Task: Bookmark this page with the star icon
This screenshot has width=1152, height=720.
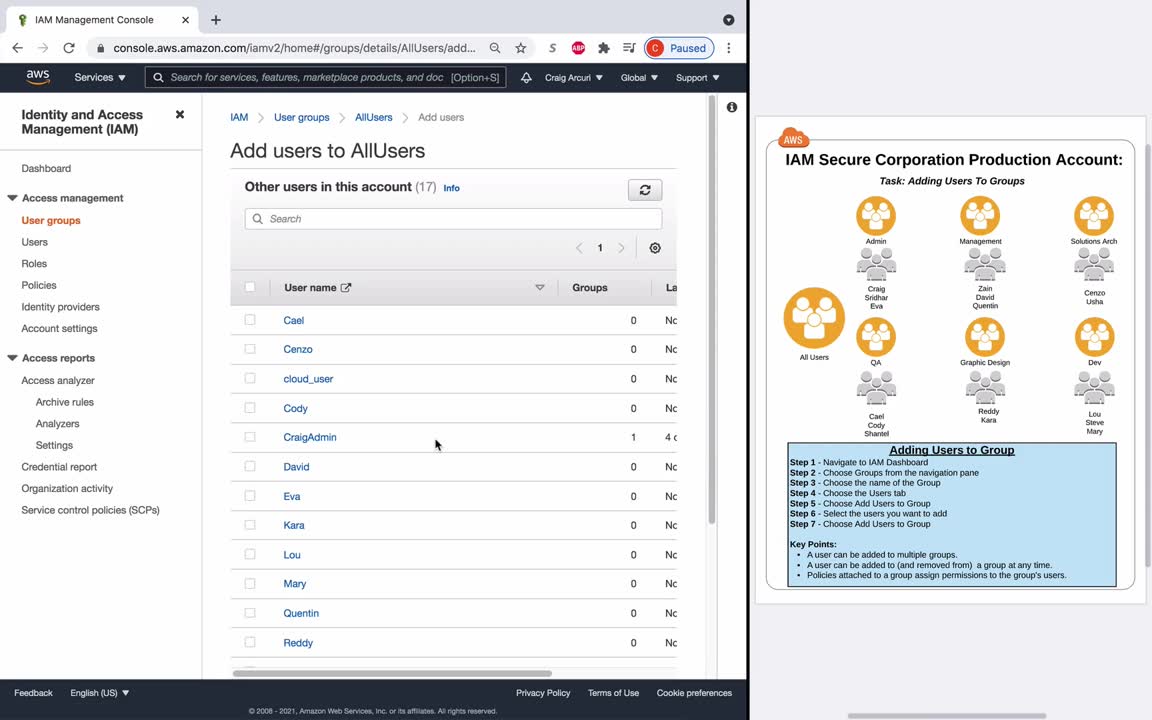Action: pos(521,48)
